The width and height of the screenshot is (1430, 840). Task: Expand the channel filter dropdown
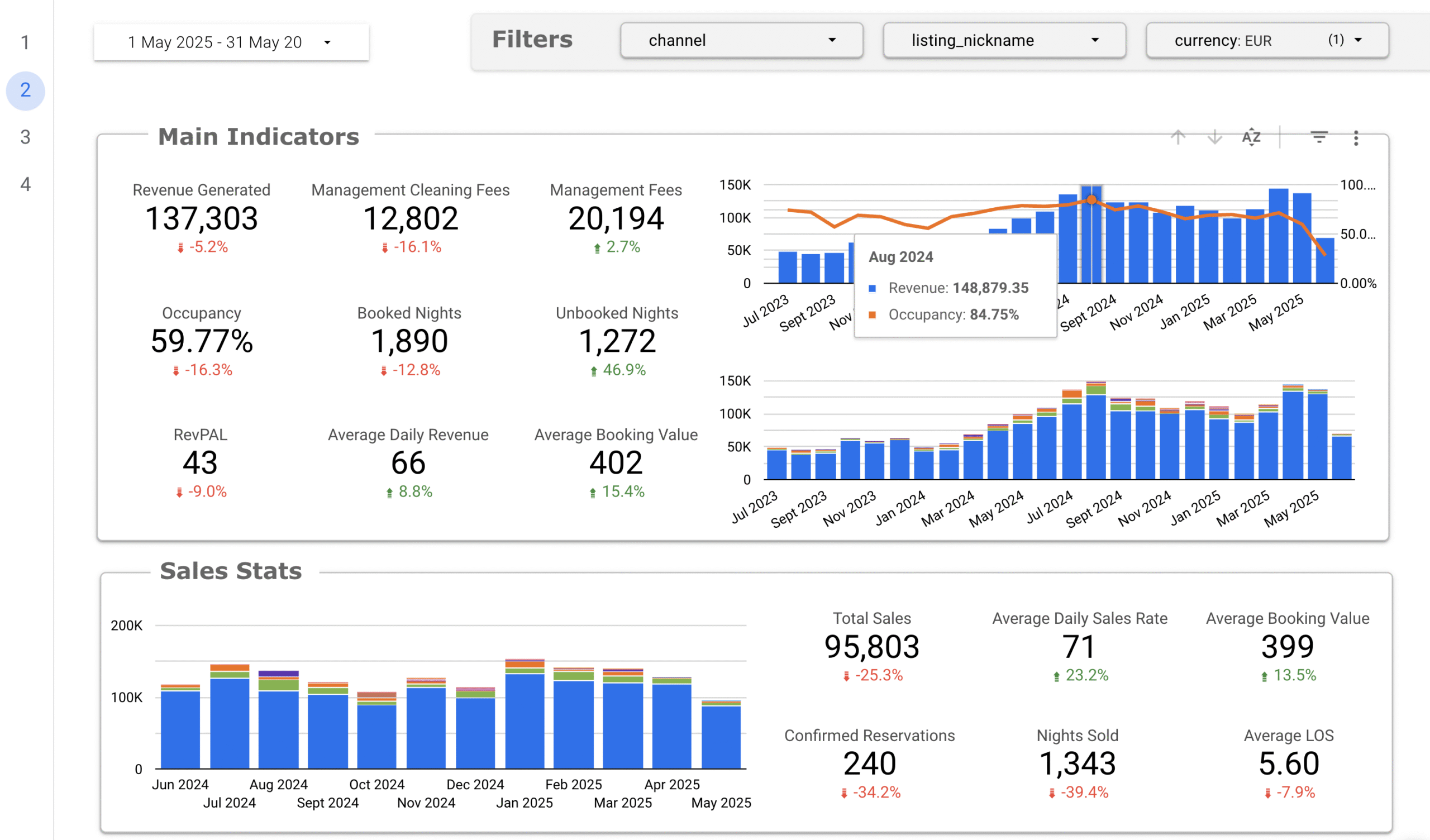741,40
